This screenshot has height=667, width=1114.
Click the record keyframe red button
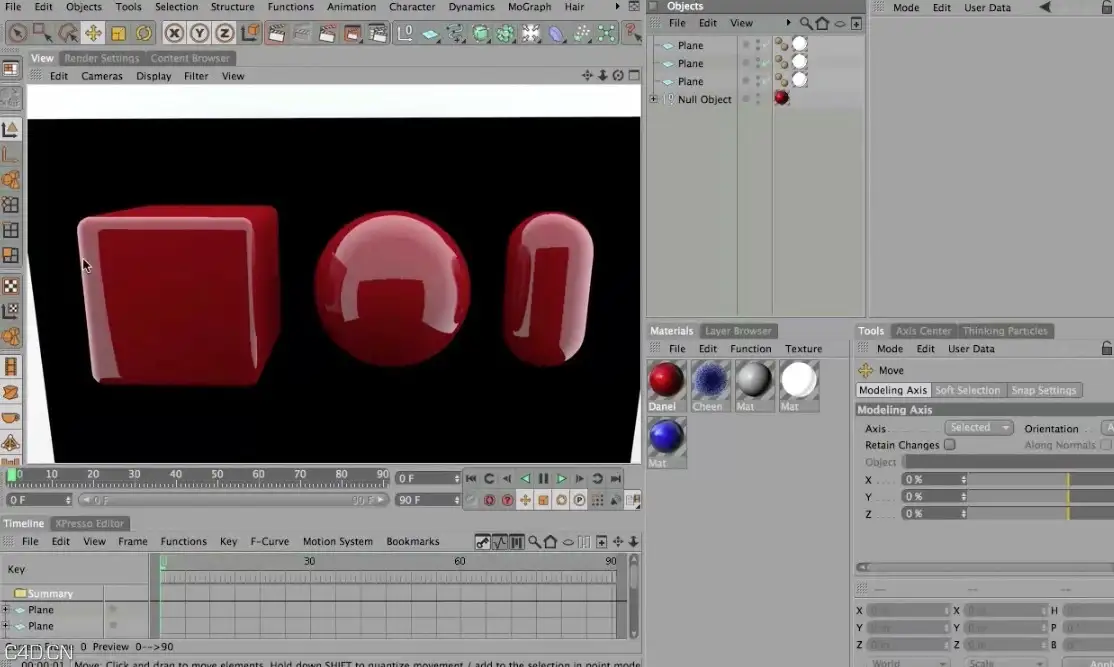[490, 500]
